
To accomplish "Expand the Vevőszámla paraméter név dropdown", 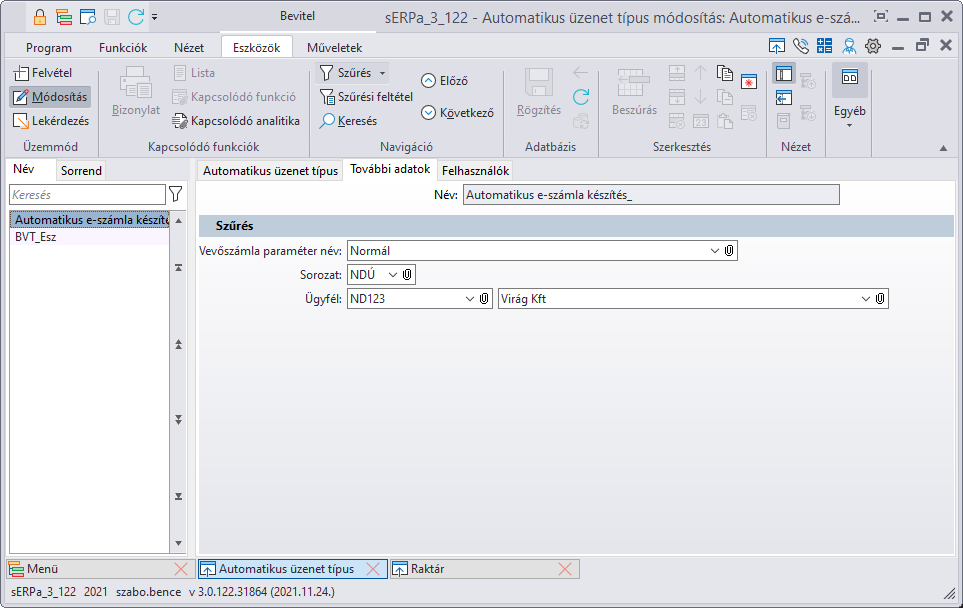I will point(714,250).
